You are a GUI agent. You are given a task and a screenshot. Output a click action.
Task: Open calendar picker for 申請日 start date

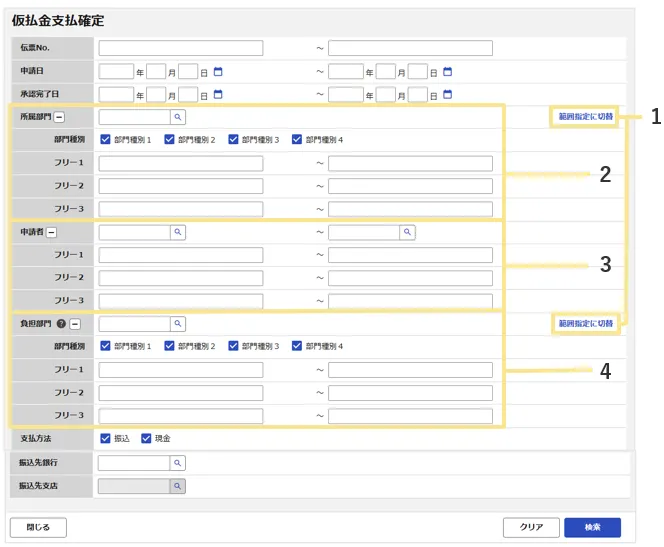tap(219, 72)
